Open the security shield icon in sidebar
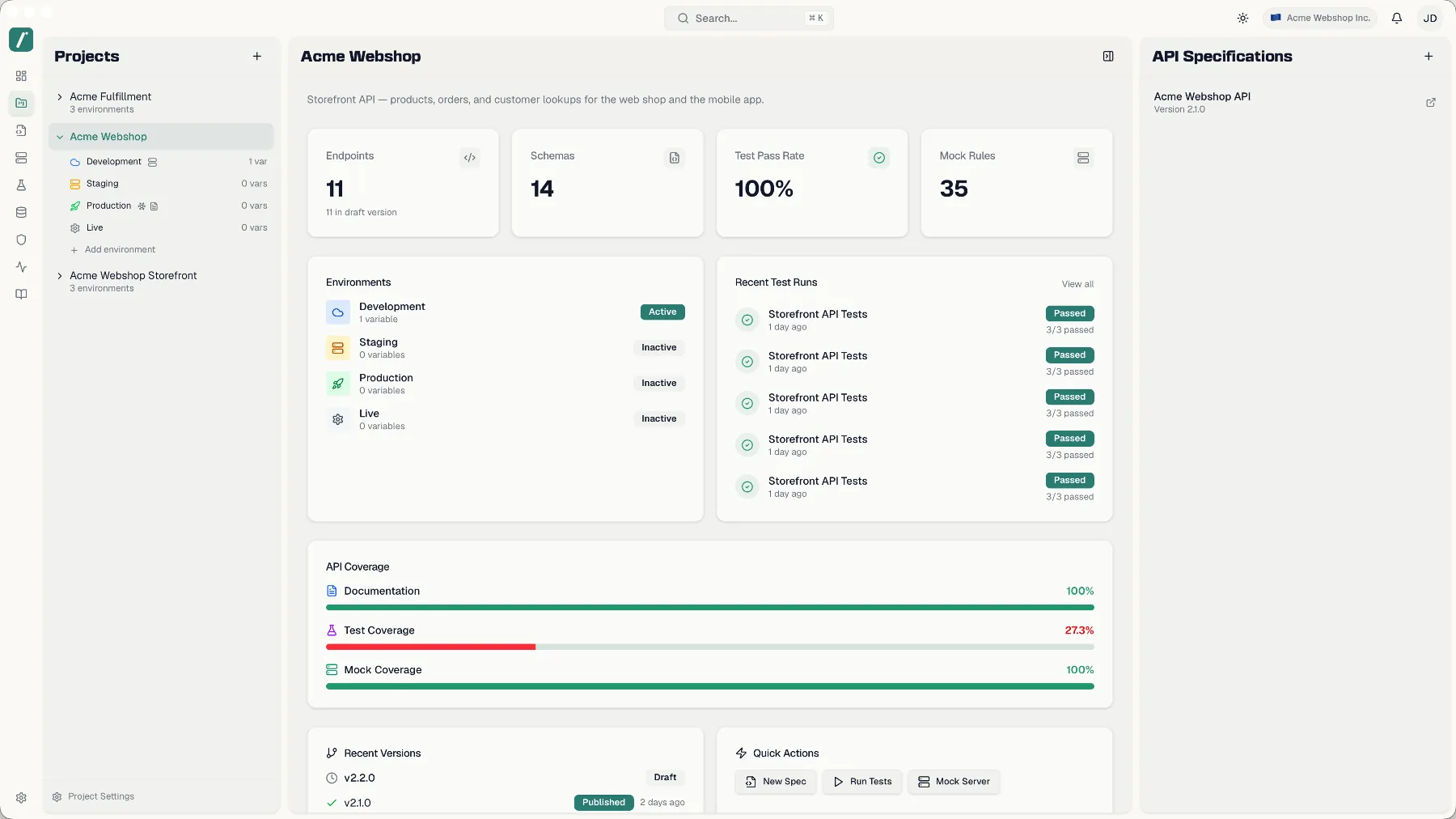Viewport: 1456px width, 819px height. point(21,240)
